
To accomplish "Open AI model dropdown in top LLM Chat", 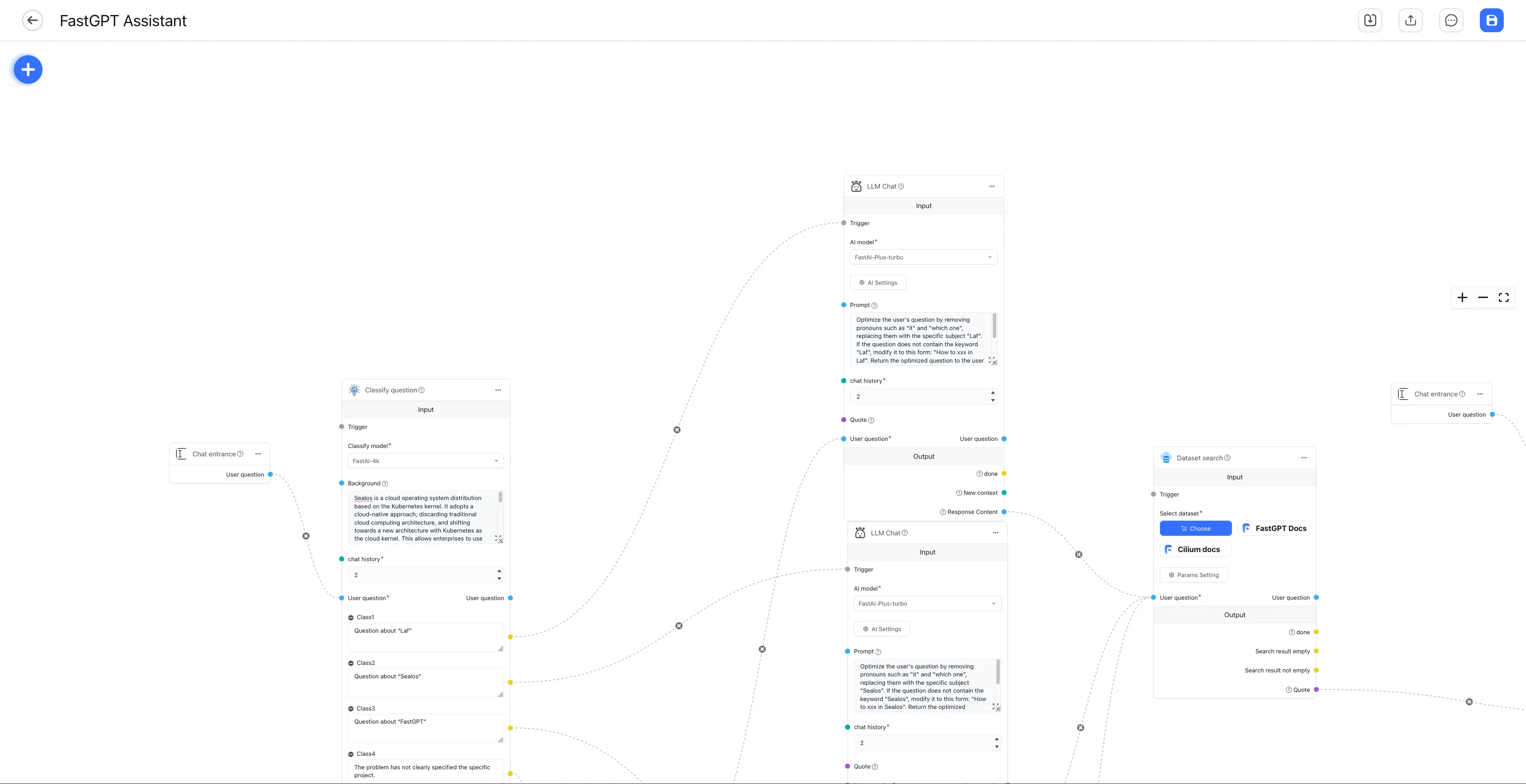I will 923,257.
